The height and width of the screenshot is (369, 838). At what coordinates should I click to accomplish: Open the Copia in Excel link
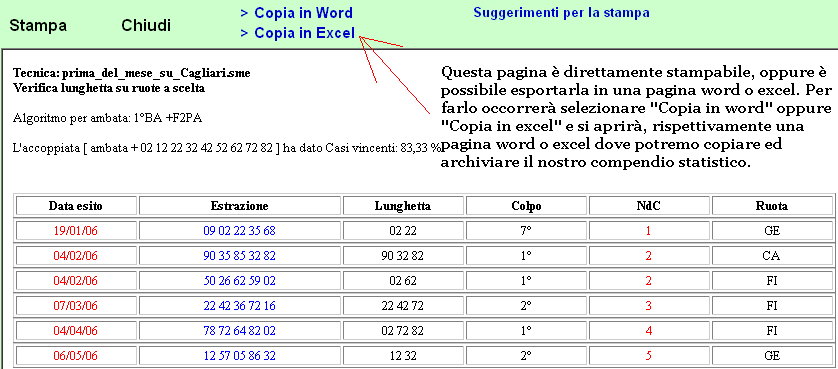click(298, 33)
